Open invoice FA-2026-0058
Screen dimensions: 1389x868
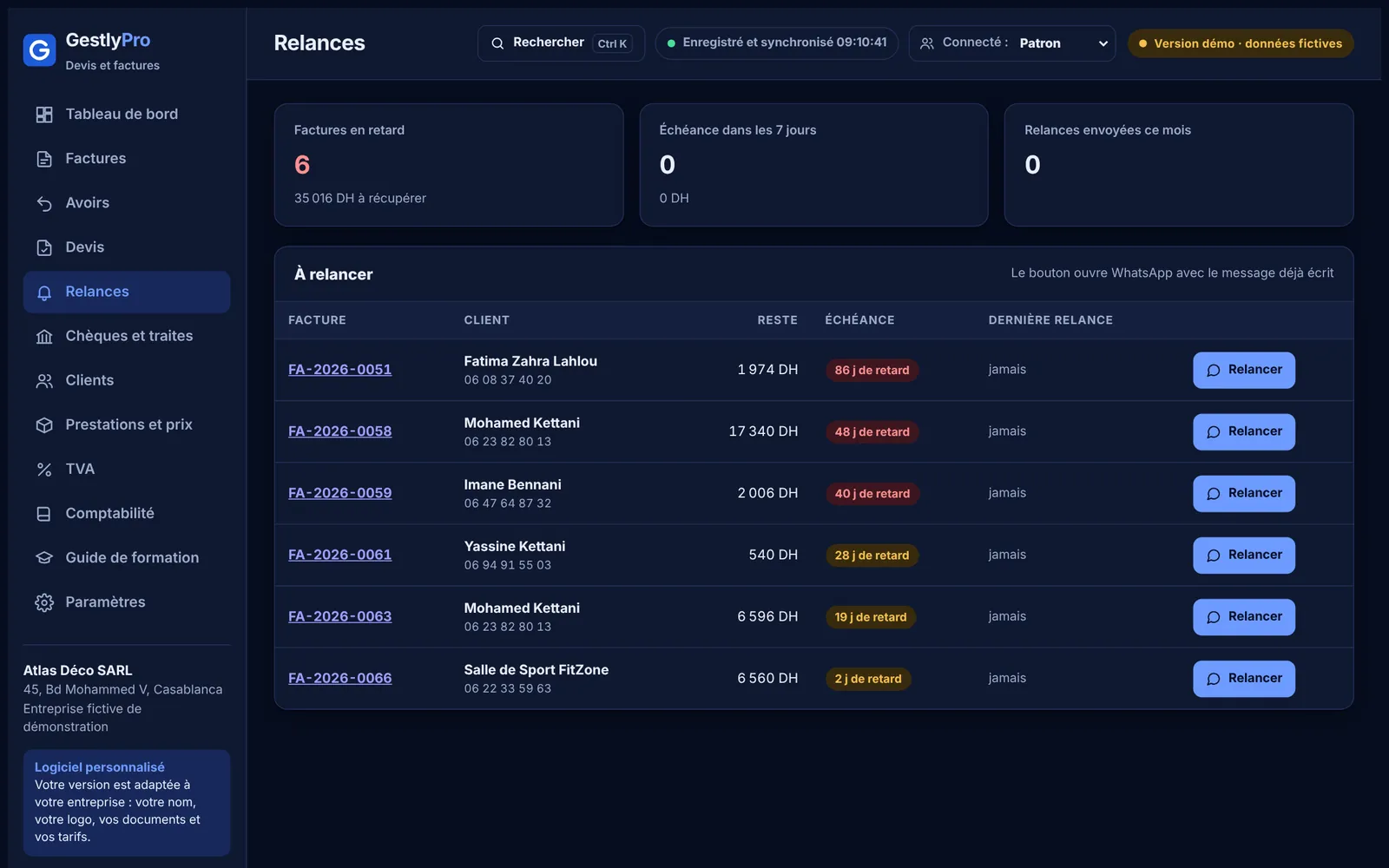(339, 431)
